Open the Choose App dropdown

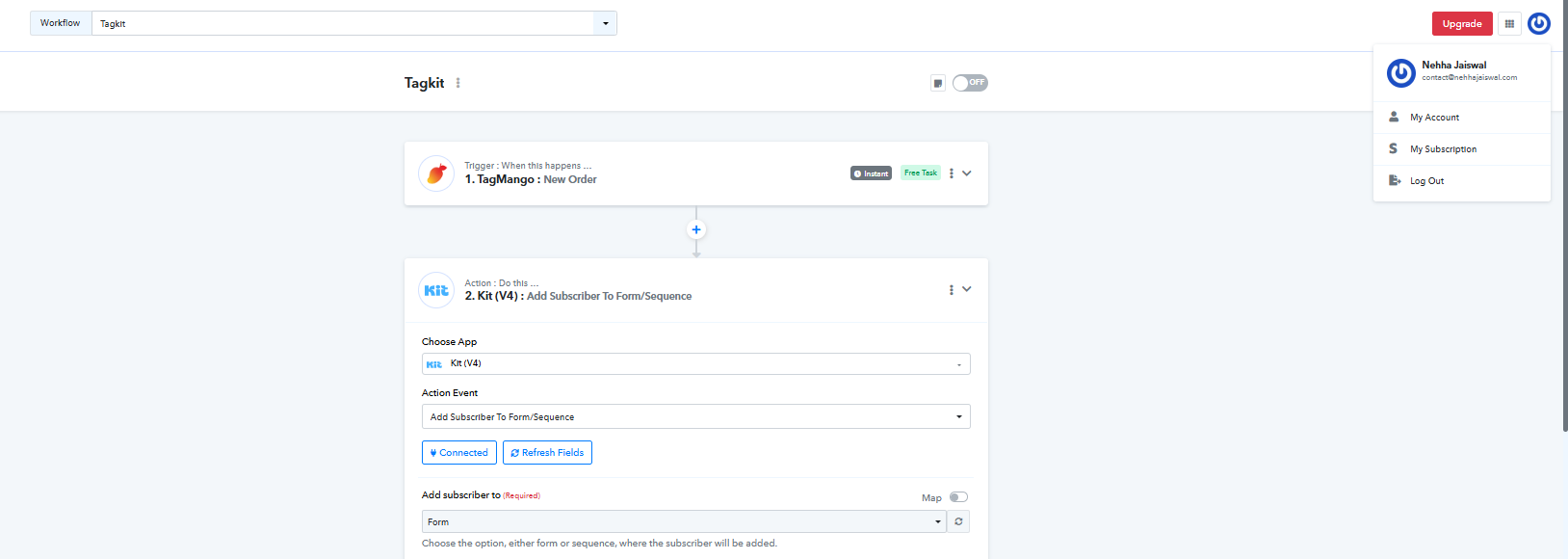[696, 363]
